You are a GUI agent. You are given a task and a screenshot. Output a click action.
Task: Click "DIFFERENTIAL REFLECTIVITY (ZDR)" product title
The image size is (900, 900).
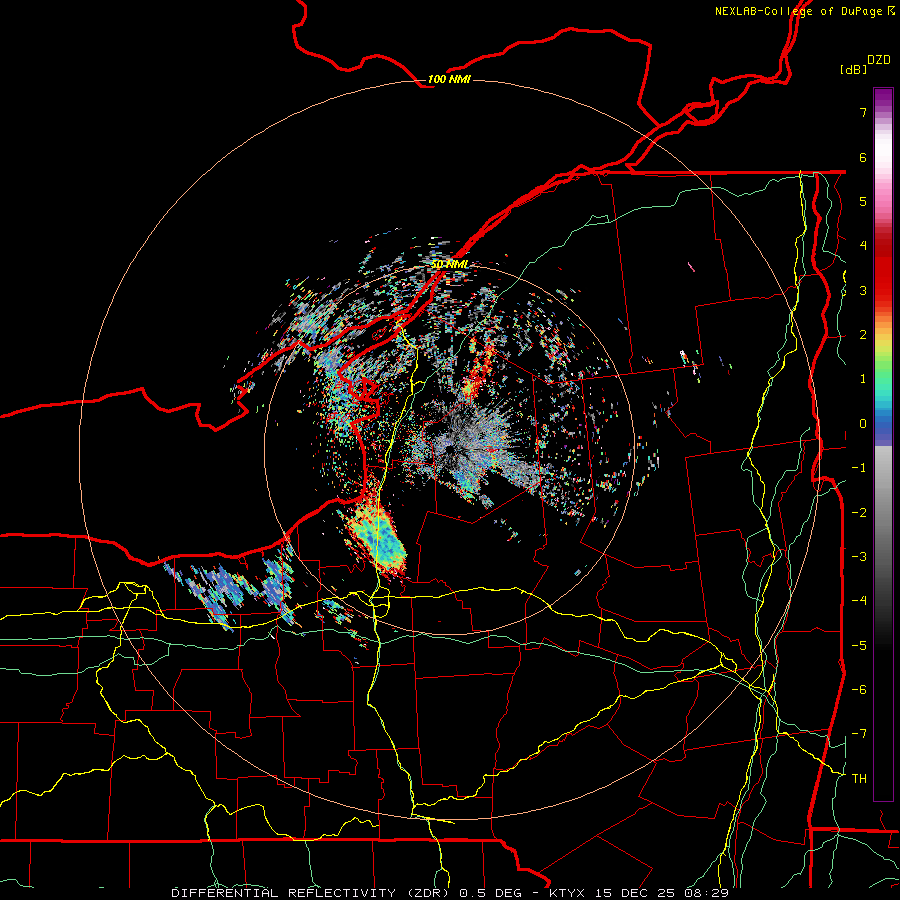[312, 893]
